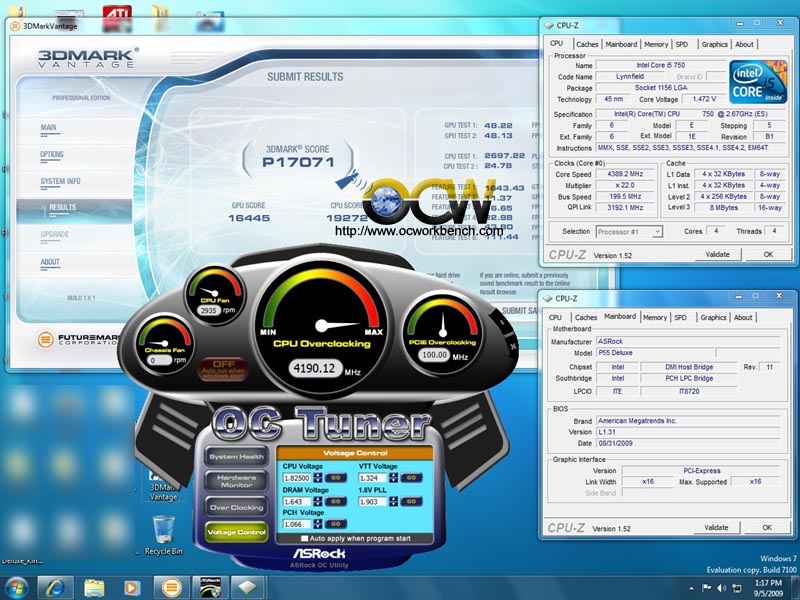The image size is (800, 600).
Task: Launch Internet Explorer from the taskbar
Action: pos(55,588)
